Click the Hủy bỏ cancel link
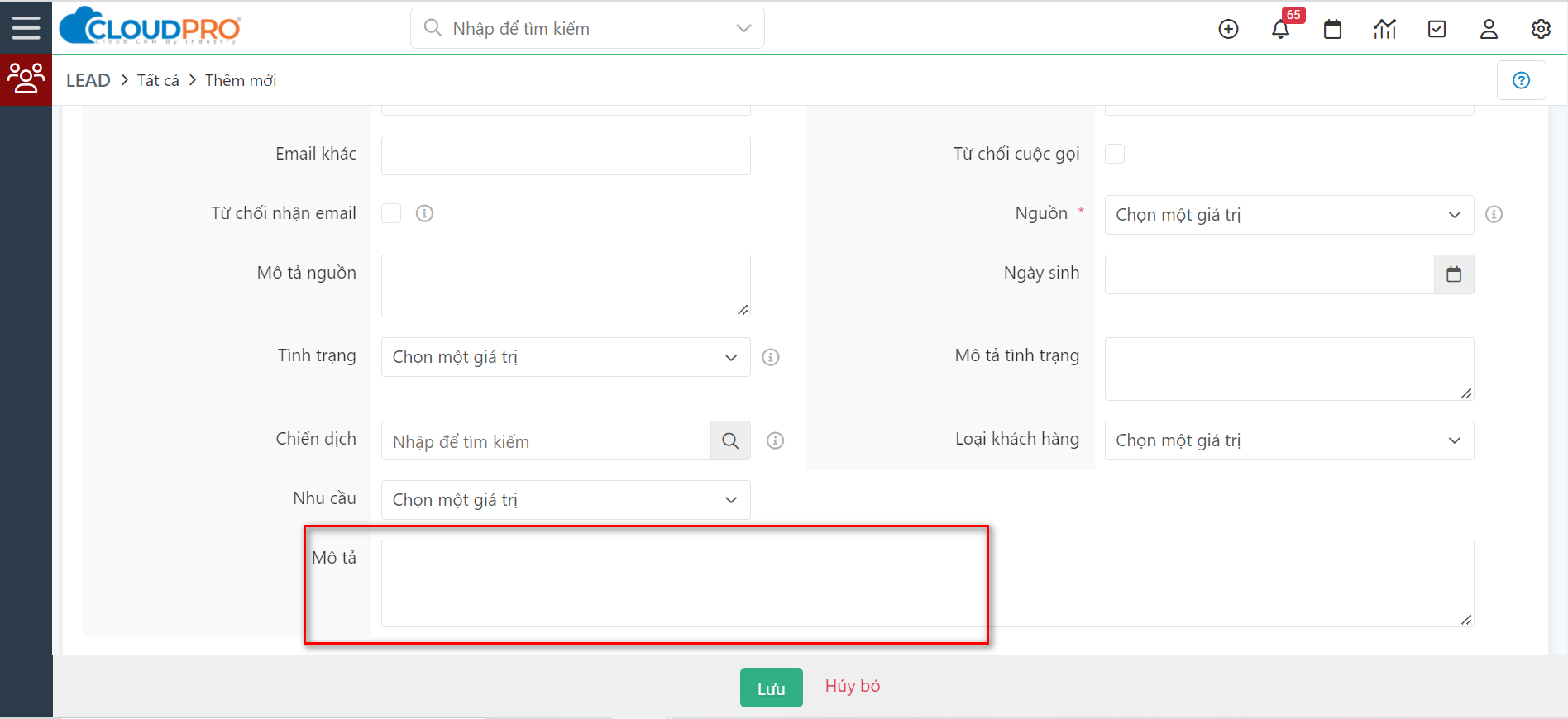 [x=853, y=686]
